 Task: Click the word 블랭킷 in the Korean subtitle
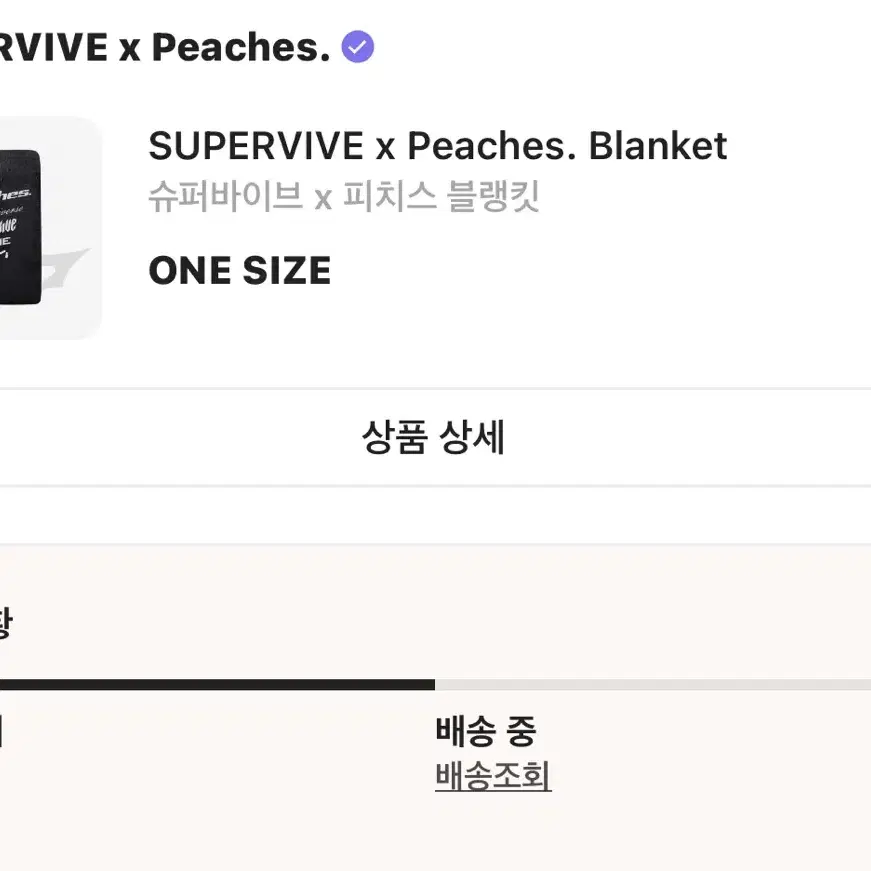point(493,197)
